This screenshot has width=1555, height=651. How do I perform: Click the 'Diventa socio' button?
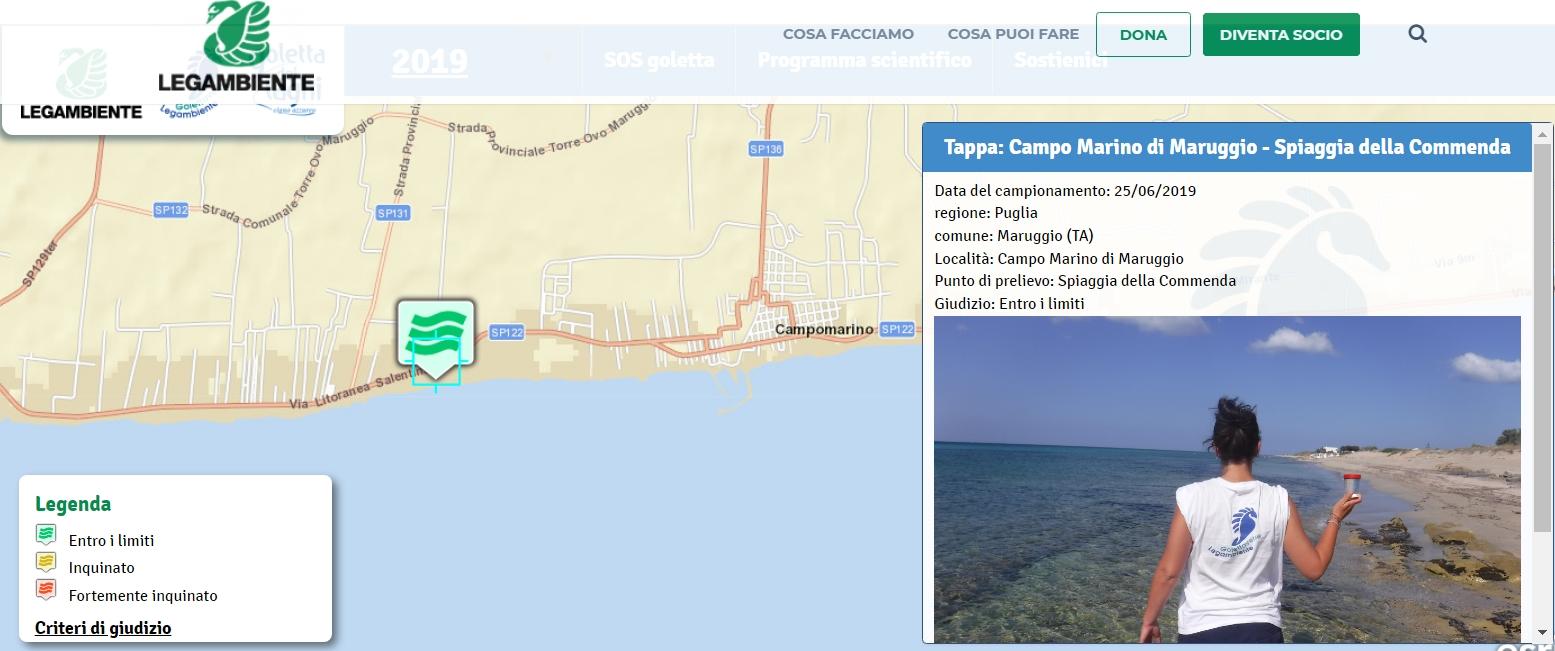click(1281, 34)
